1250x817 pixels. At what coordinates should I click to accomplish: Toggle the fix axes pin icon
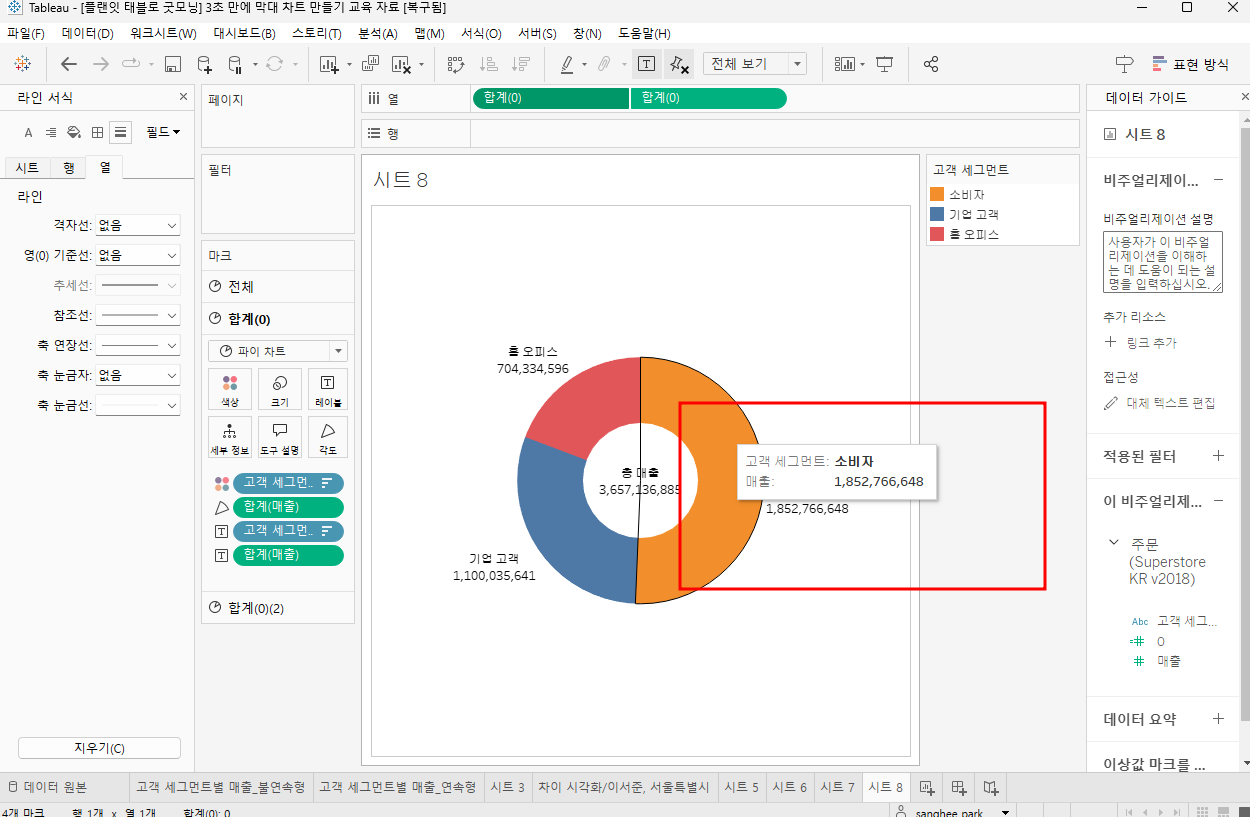pos(678,64)
